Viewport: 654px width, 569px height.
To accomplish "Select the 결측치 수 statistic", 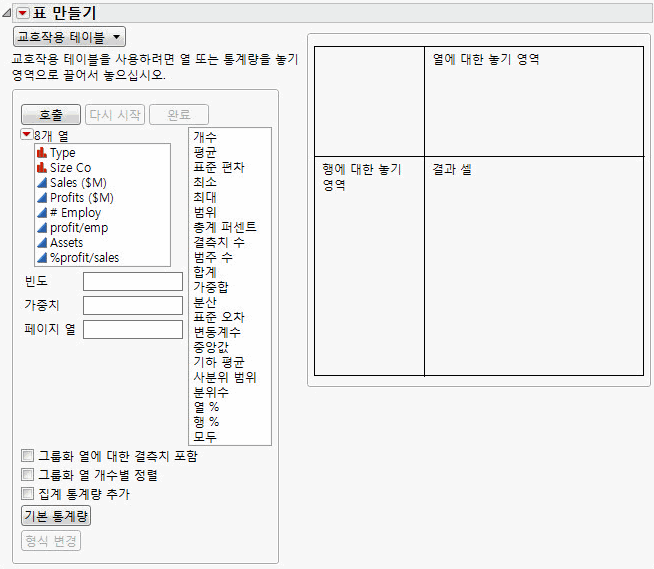I will (x=219, y=242).
